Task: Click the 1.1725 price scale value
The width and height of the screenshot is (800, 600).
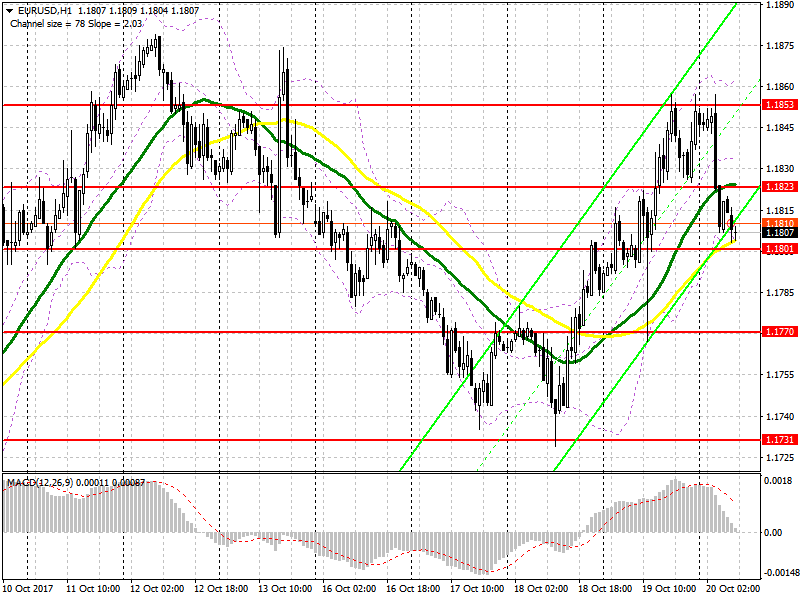Action: point(780,458)
